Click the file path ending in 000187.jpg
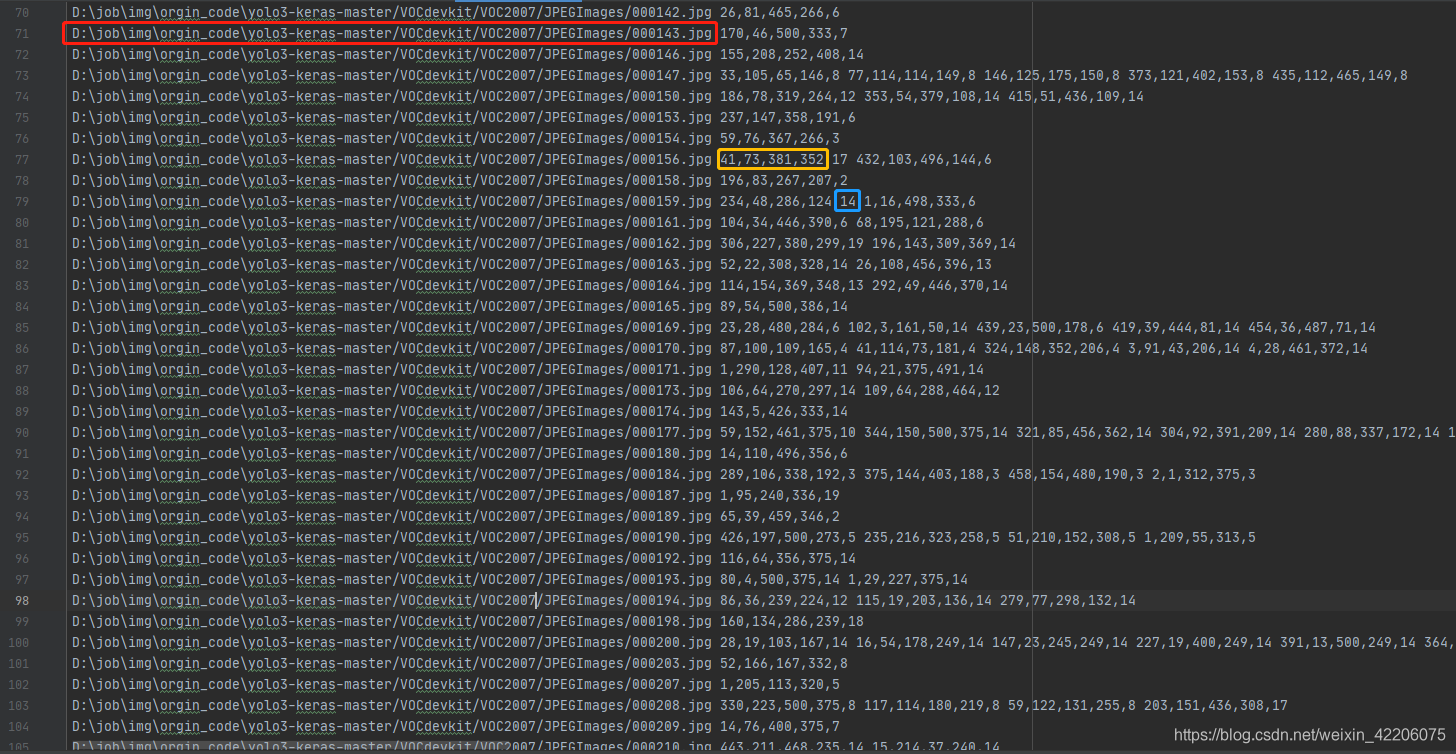 coord(392,496)
